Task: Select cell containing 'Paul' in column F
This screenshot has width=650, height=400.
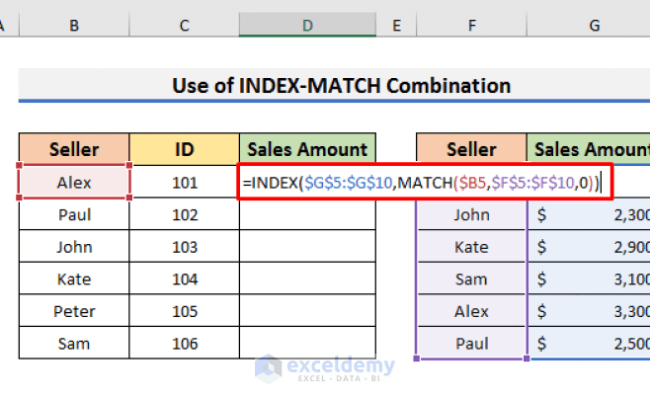Action: 471,343
